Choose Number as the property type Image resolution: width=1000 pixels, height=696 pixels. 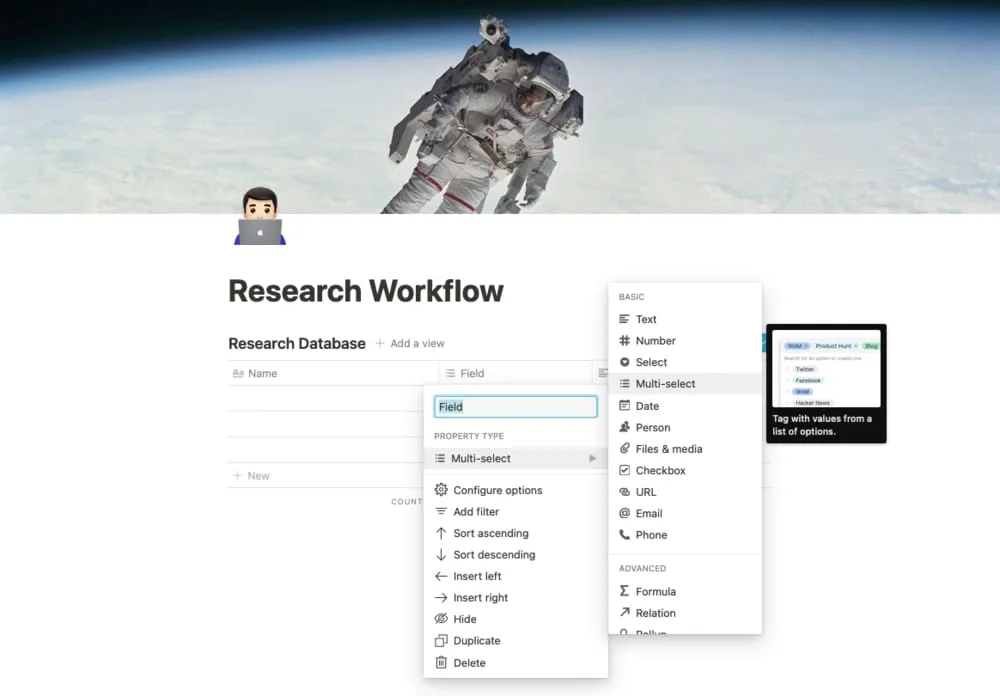click(x=685, y=341)
